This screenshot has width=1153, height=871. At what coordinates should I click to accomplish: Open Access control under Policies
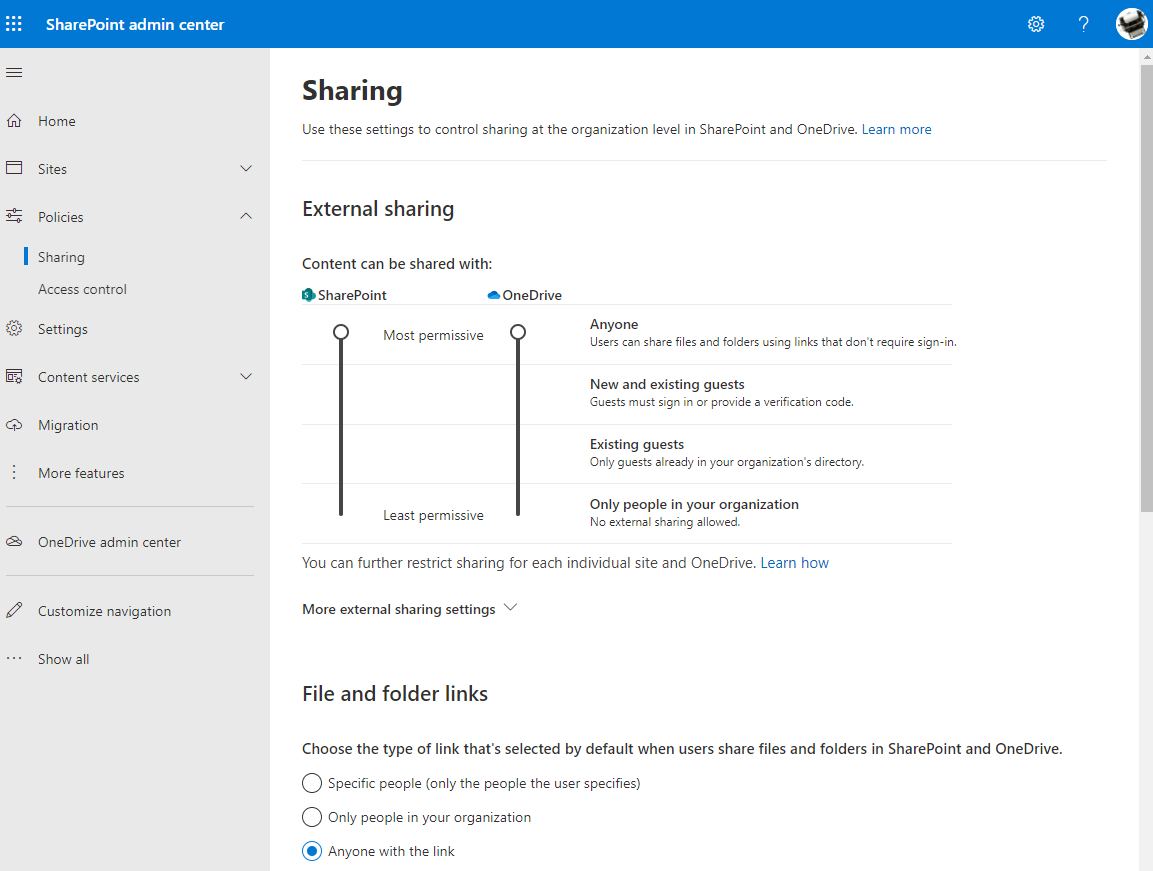coord(82,289)
